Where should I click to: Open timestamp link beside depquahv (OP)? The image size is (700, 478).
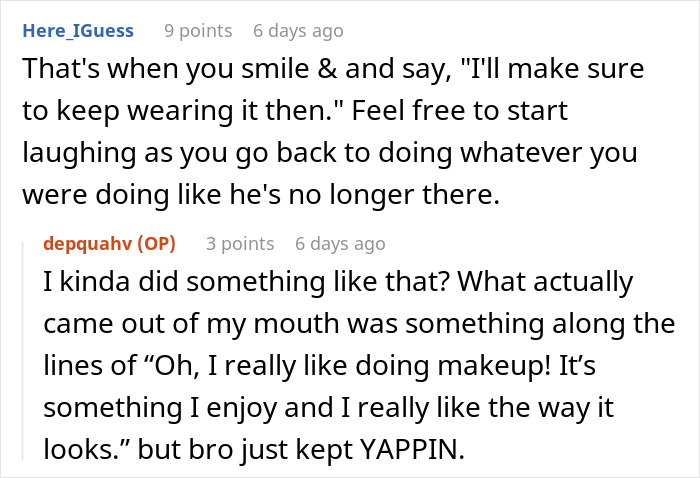click(340, 243)
